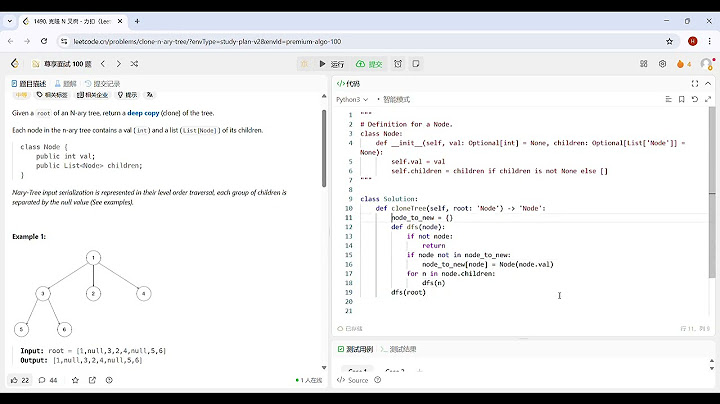Go to the next problem arrow

coord(118,64)
